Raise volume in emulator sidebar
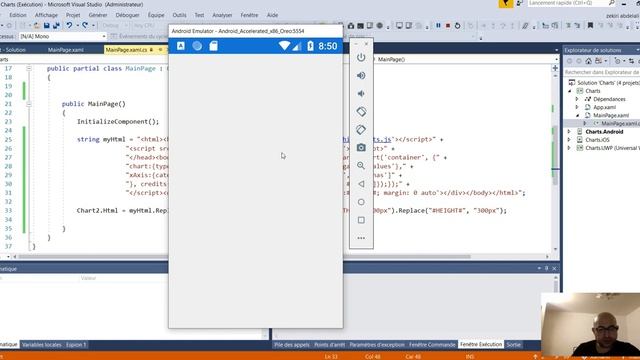The image size is (640, 360). [361, 76]
